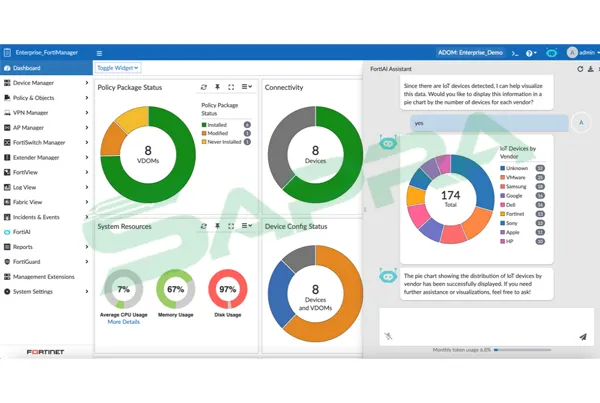Image resolution: width=600 pixels, height=403 pixels.
Task: Open the help question mark menu
Action: [531, 53]
